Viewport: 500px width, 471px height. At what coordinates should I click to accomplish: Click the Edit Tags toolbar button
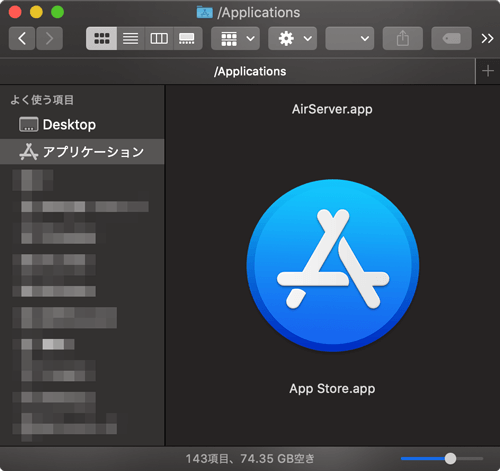pyautogui.click(x=451, y=39)
